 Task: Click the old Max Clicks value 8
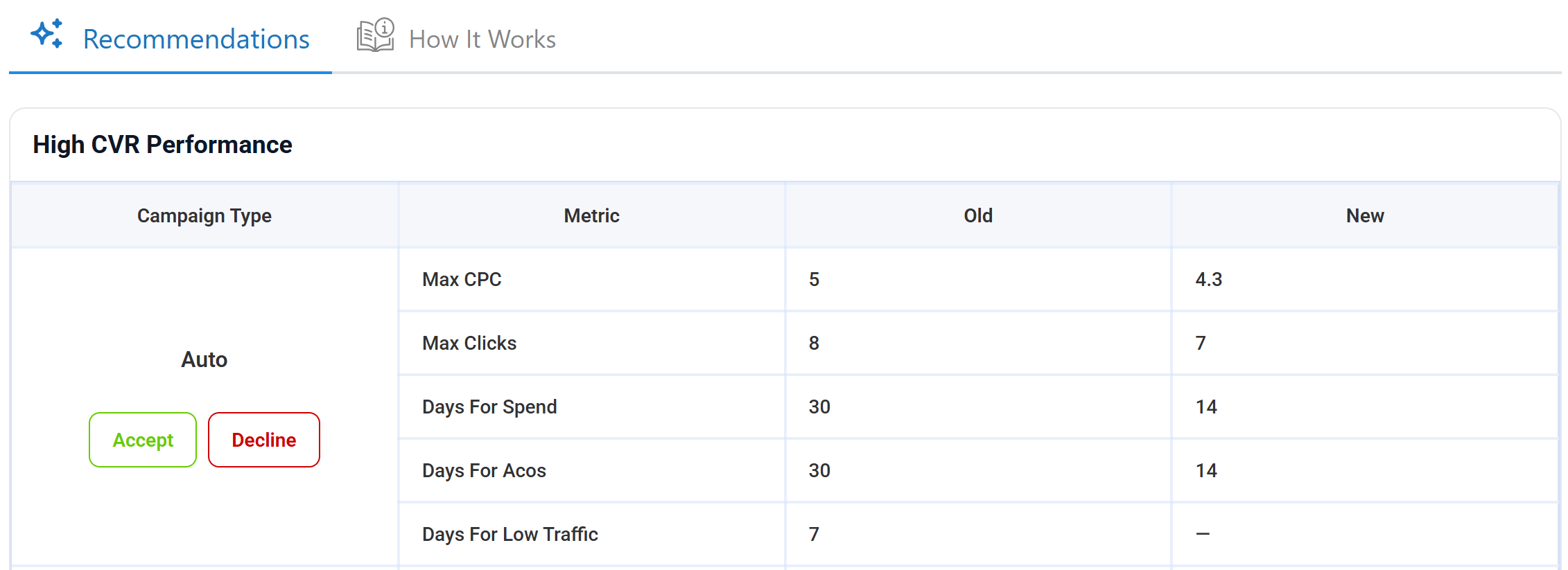[x=814, y=343]
